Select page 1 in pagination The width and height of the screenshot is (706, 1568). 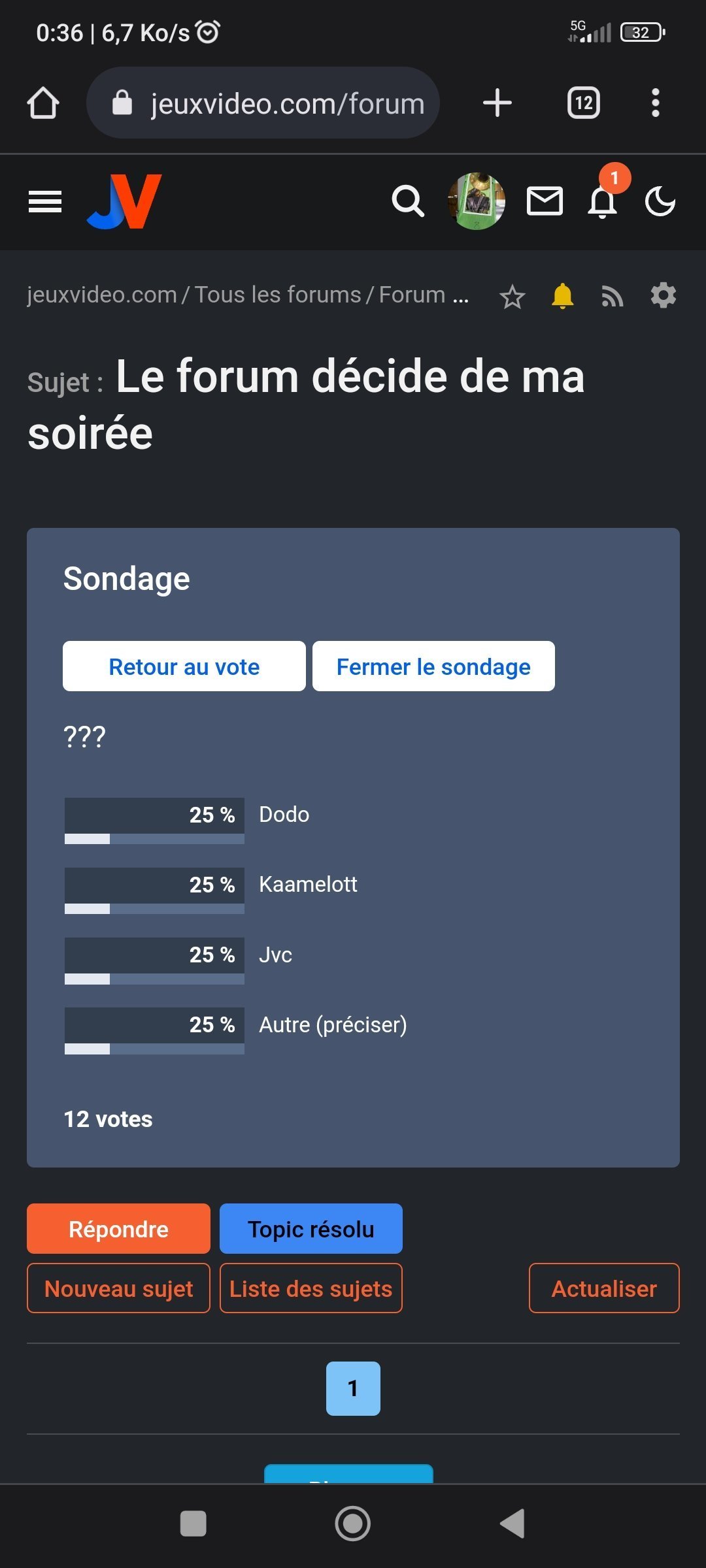click(353, 1388)
